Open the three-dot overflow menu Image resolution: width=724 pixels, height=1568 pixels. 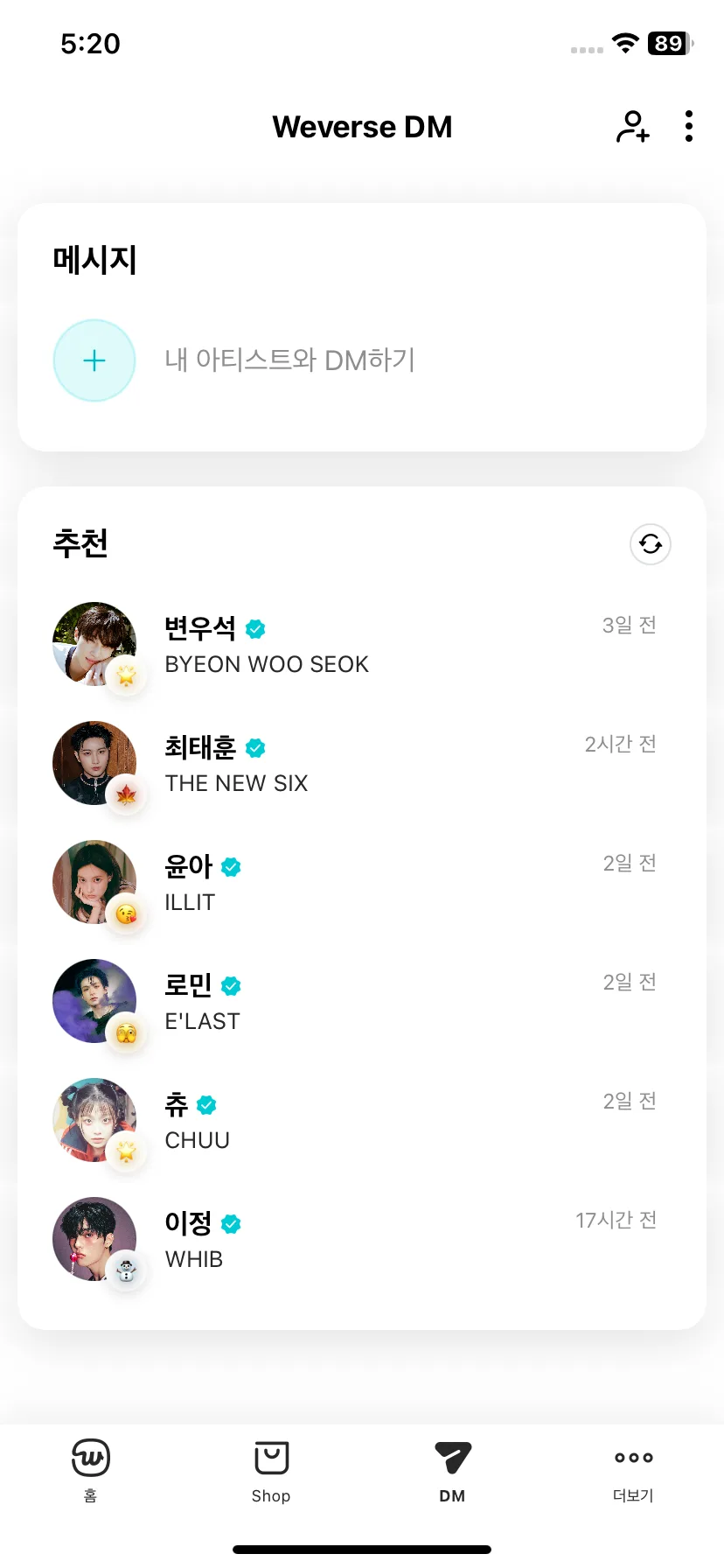(x=689, y=127)
